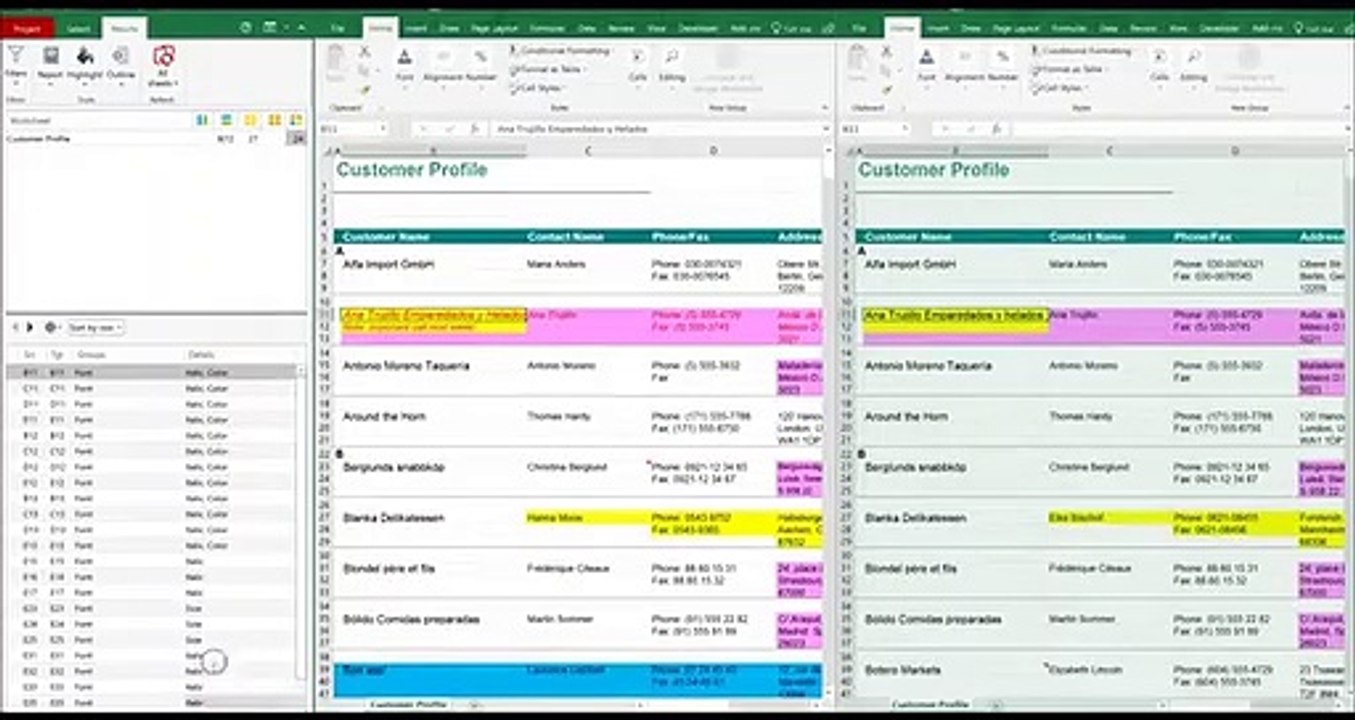Screen dimensions: 1355x720
Task: Switch to the Select tab
Action: [x=78, y=29]
